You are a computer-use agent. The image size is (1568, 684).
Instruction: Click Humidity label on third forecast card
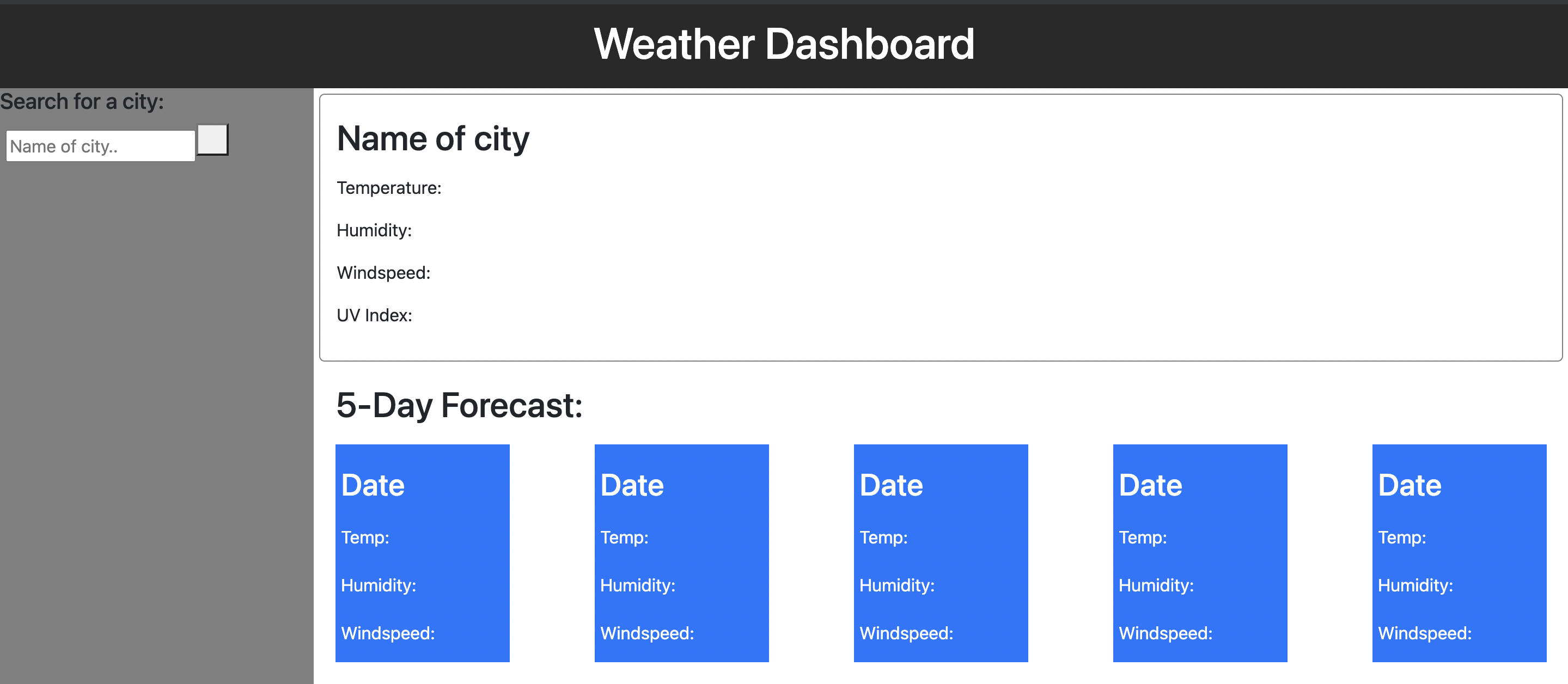(897, 585)
